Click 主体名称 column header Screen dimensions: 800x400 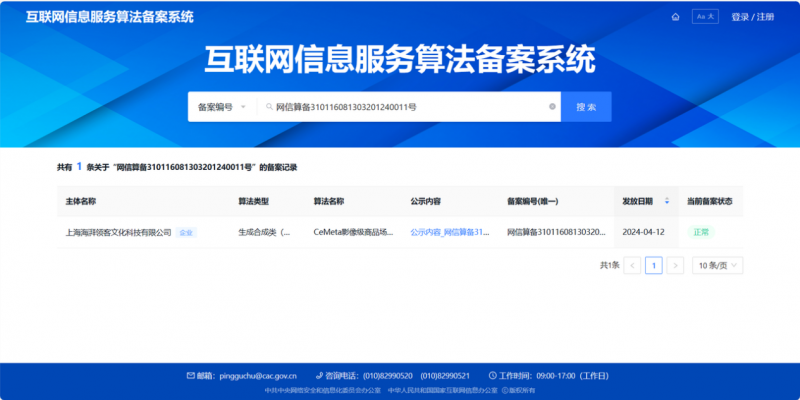(81, 202)
